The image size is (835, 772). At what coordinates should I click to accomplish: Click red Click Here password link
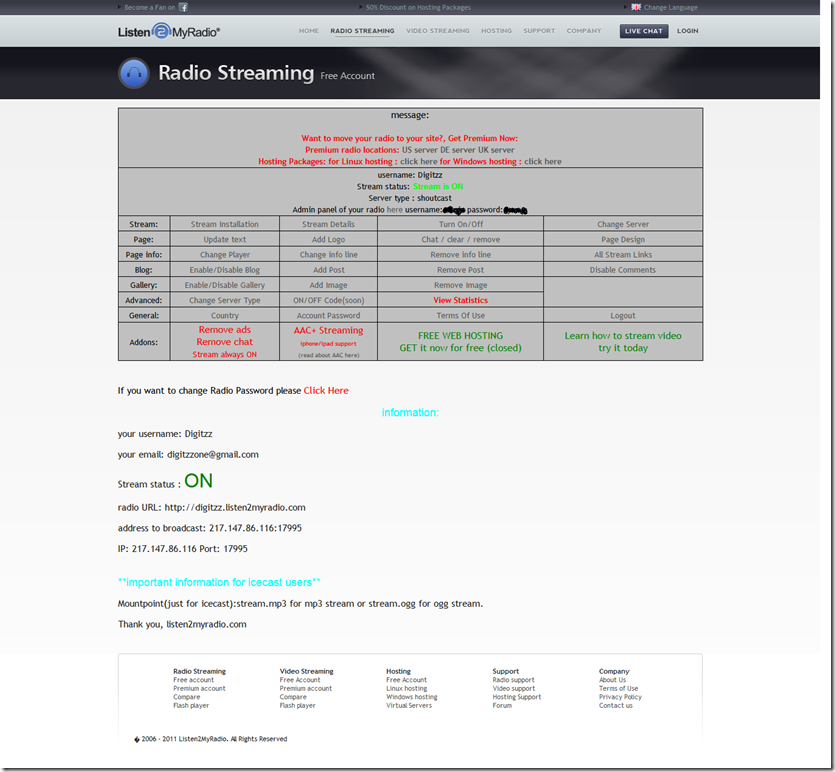326,390
